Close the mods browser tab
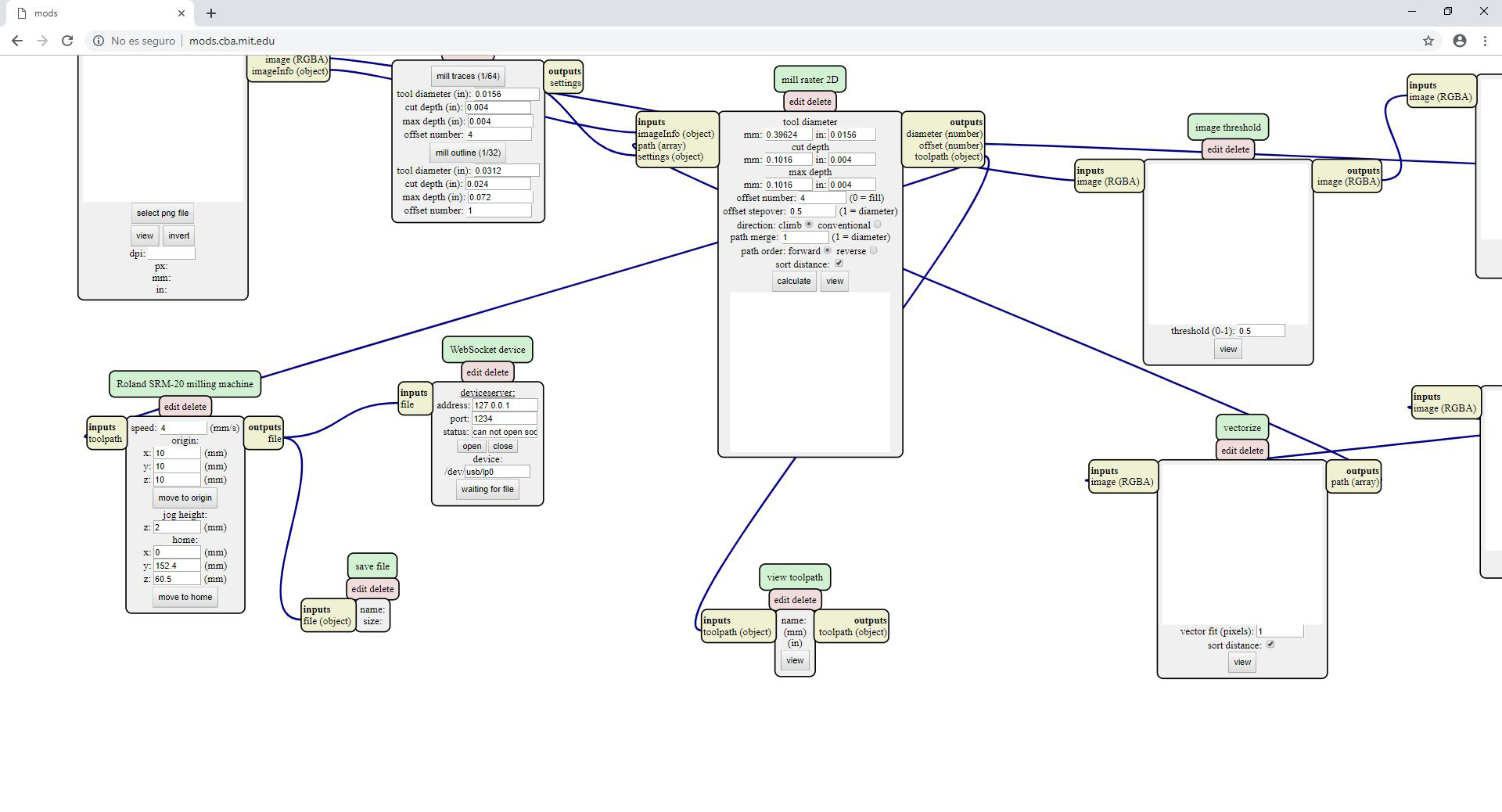 click(x=181, y=13)
